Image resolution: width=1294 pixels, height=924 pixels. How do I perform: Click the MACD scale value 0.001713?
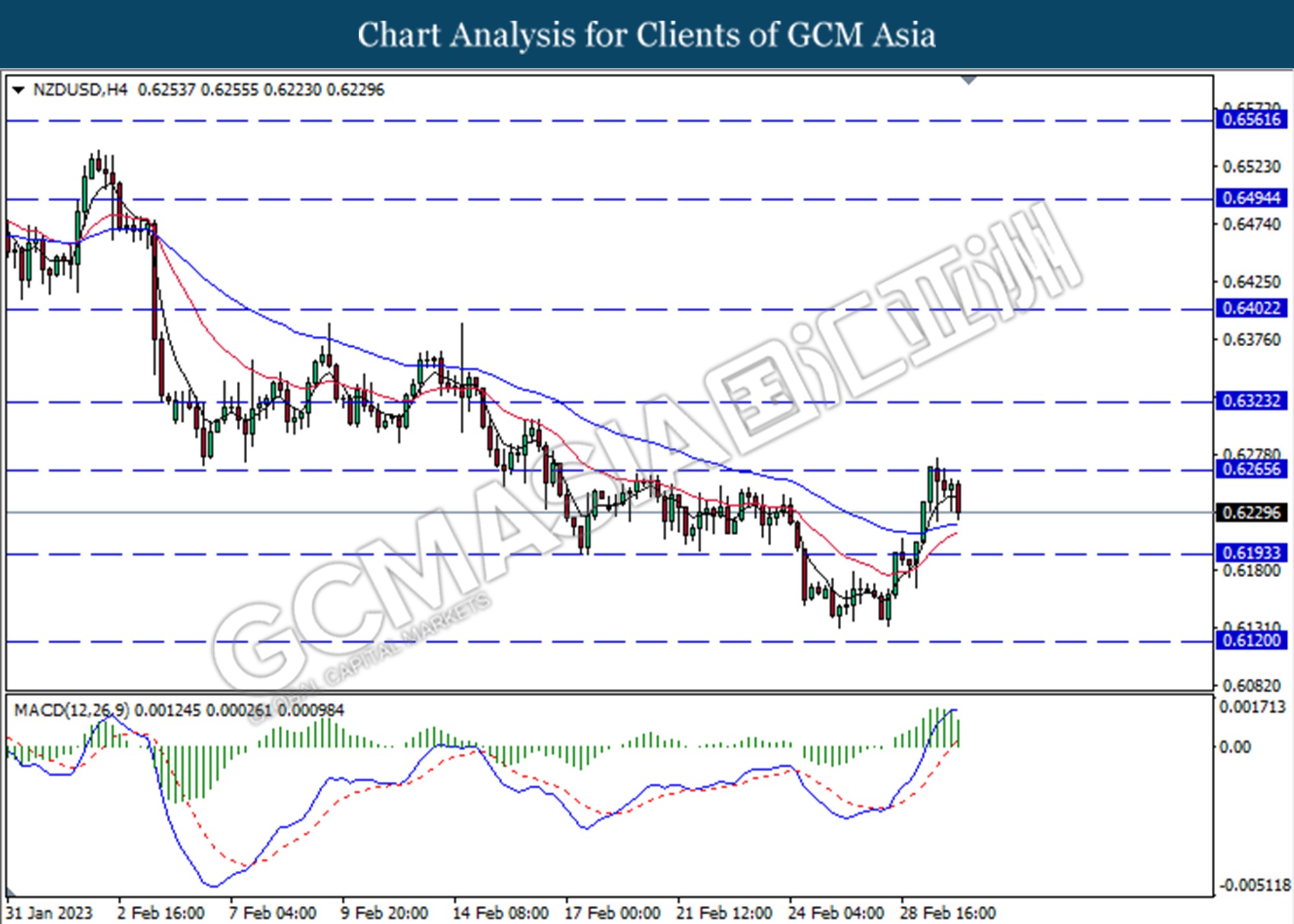(x=1253, y=707)
